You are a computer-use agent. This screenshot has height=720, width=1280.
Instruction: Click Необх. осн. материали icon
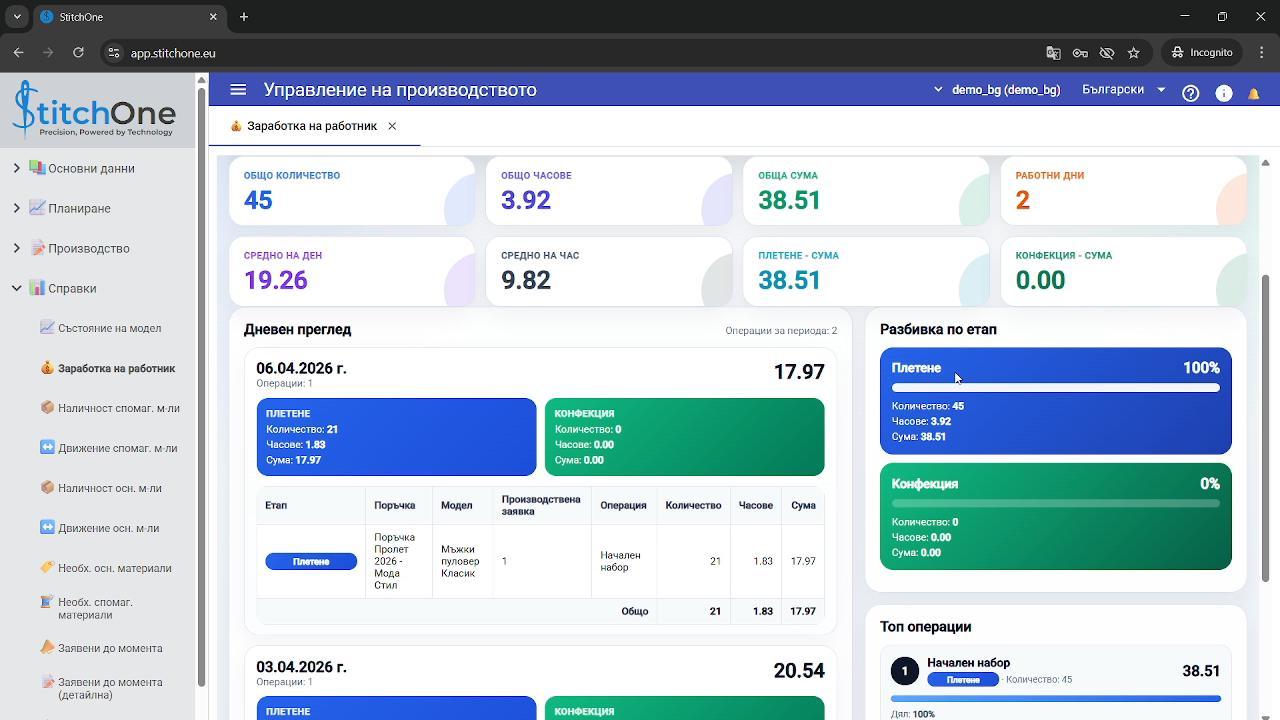(x=47, y=567)
